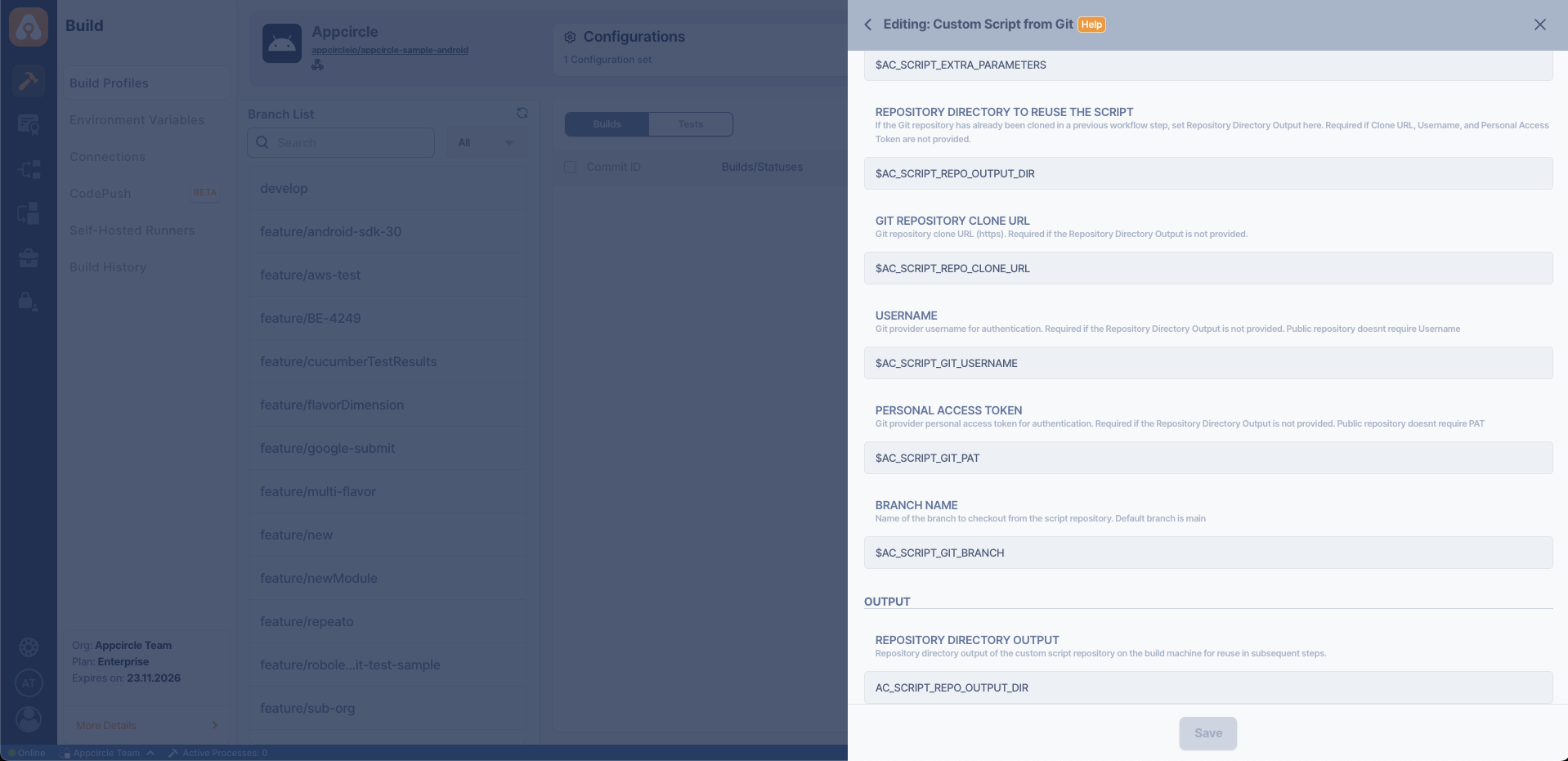Open the user profile avatar icon
Viewport: 1568px width, 761px height.
(29, 718)
